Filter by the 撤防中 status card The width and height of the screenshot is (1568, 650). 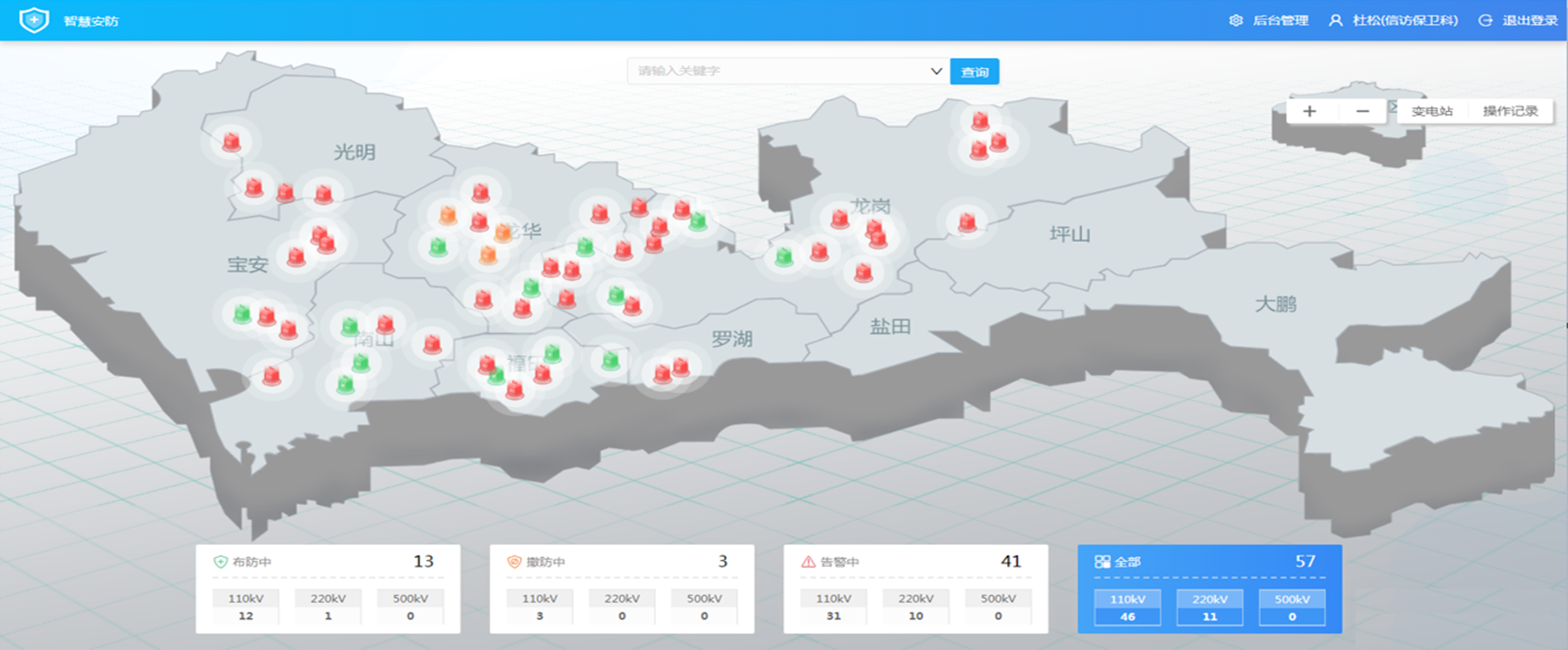pos(622,589)
